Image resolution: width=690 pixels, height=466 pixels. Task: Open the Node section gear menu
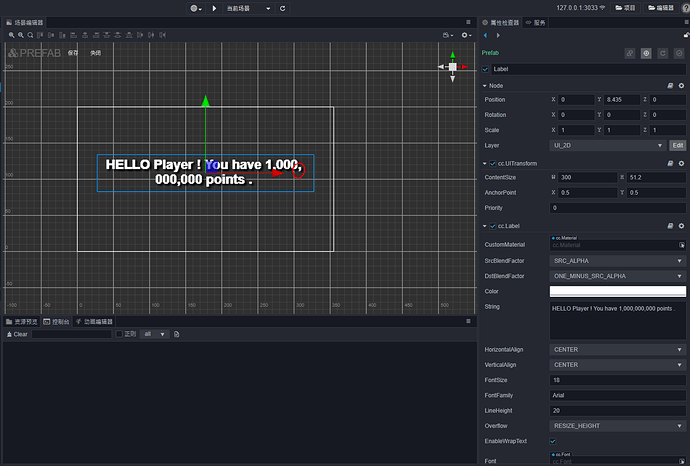click(681, 86)
